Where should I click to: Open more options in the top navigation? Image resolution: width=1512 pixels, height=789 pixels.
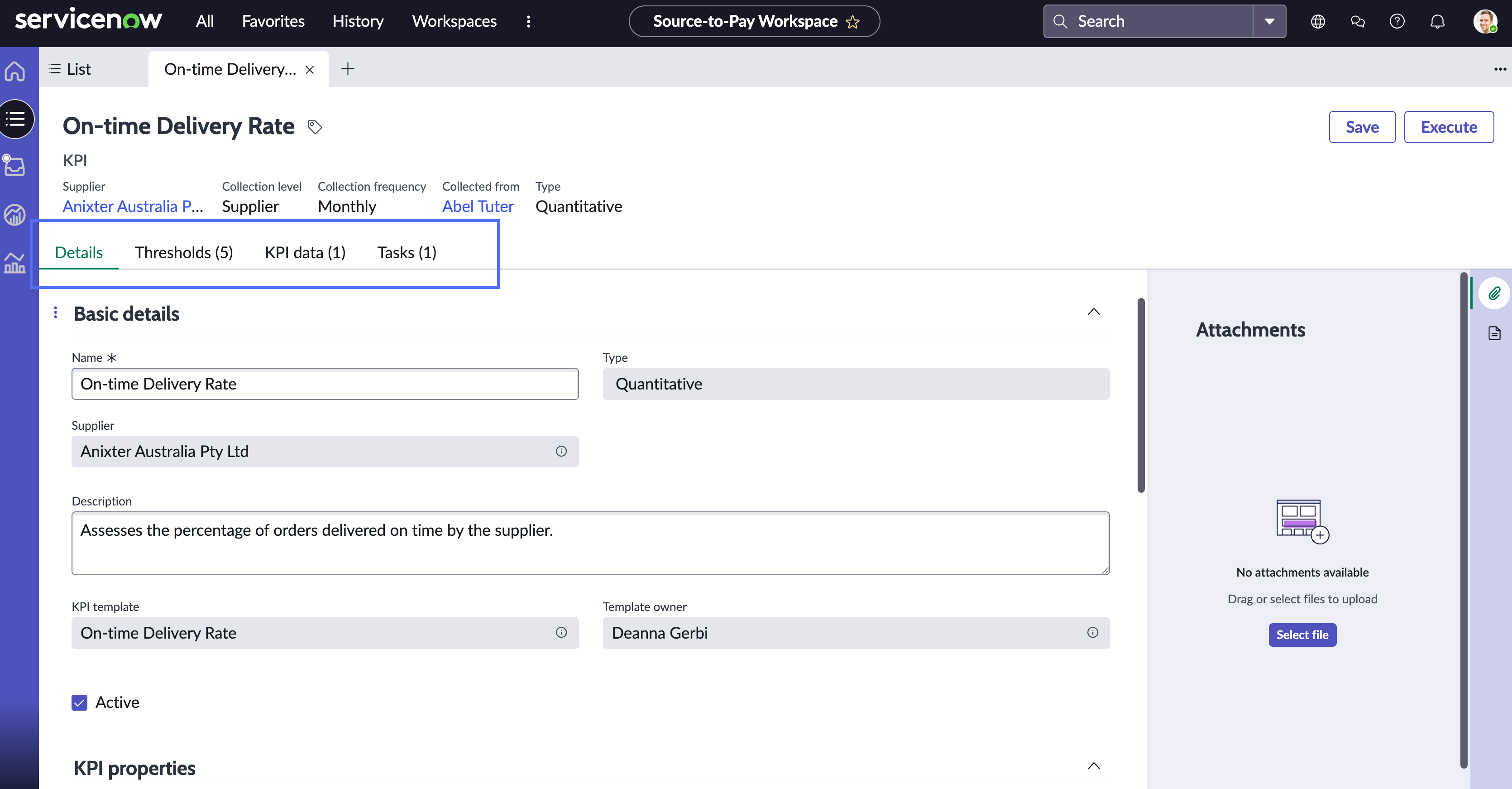[x=528, y=22]
